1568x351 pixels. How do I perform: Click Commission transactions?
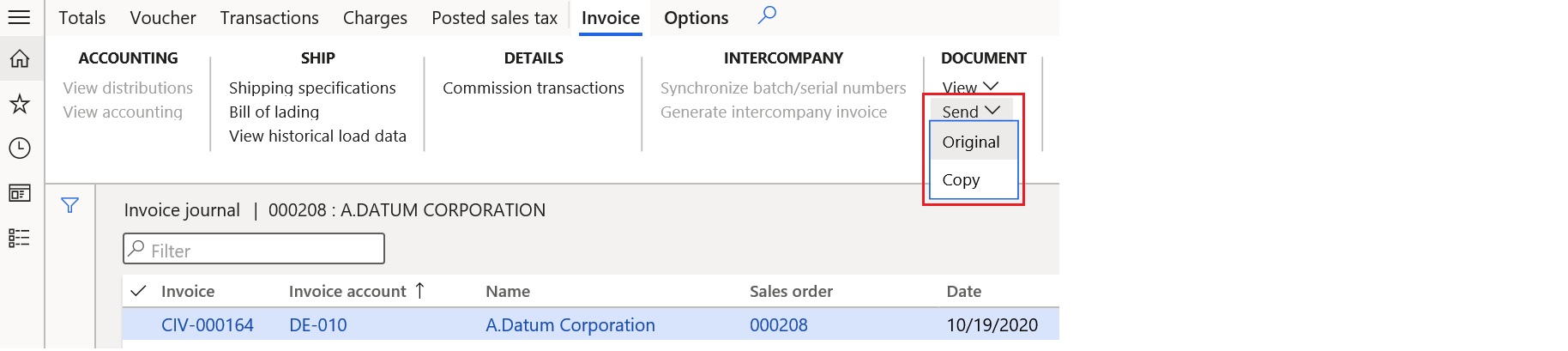point(534,88)
